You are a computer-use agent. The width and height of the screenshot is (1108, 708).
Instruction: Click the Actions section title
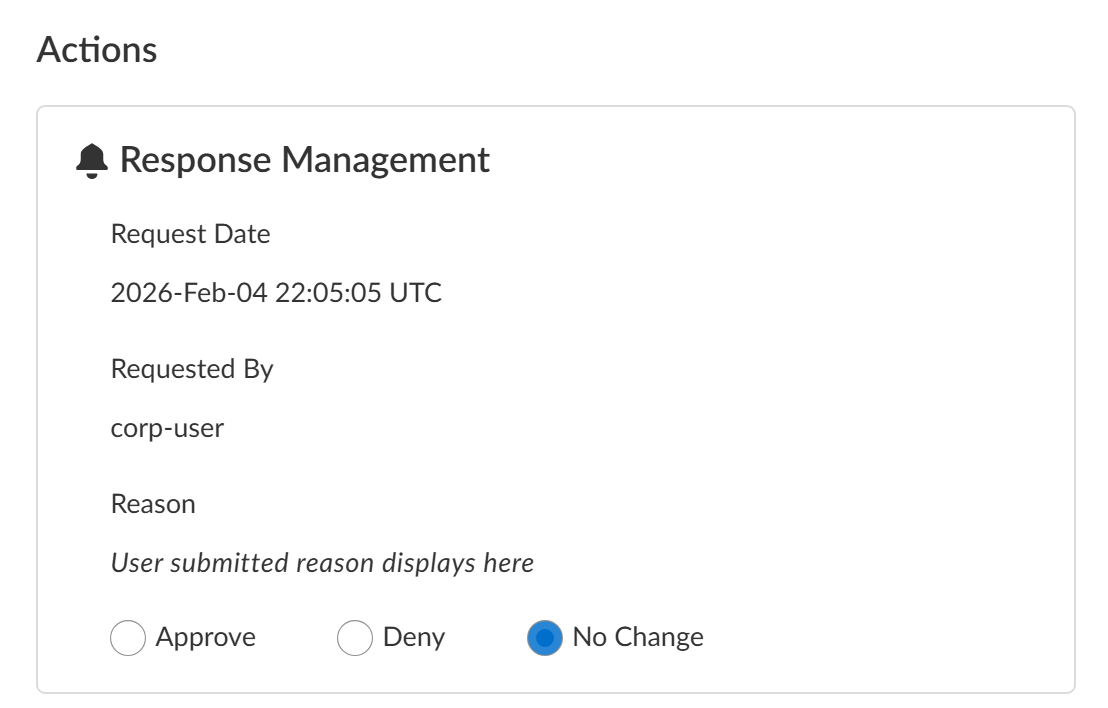click(97, 50)
